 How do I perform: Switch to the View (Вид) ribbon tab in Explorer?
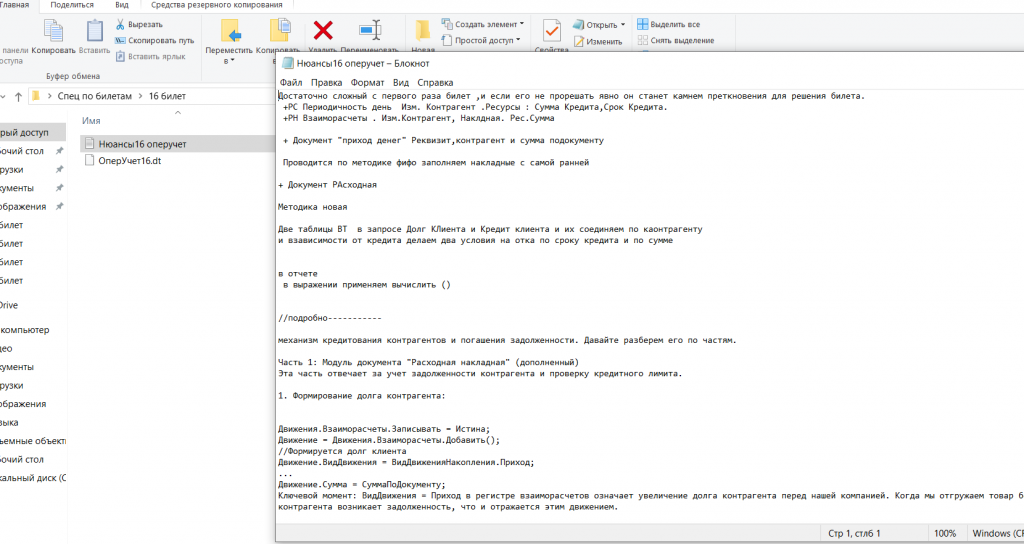[121, 5]
